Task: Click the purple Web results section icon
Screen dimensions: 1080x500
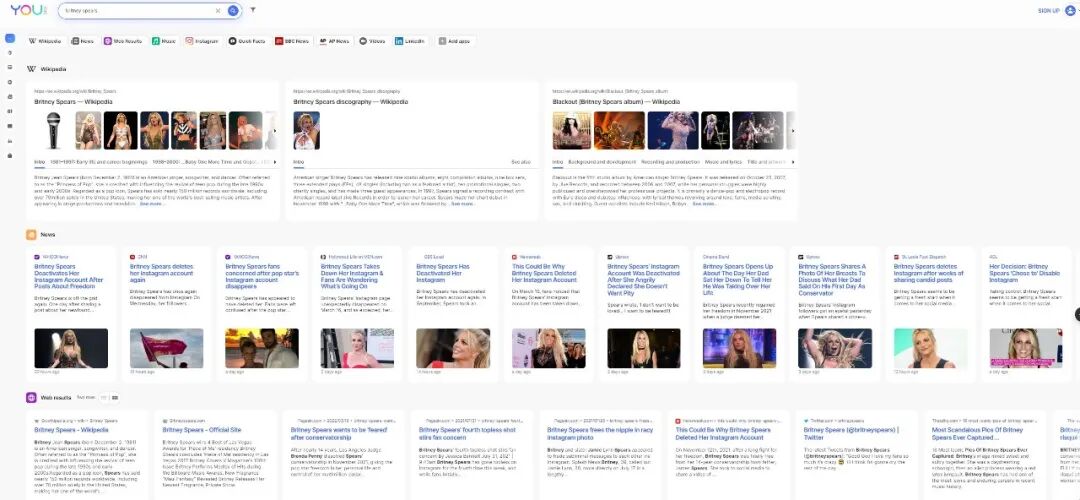Action: pyautogui.click(x=31, y=397)
